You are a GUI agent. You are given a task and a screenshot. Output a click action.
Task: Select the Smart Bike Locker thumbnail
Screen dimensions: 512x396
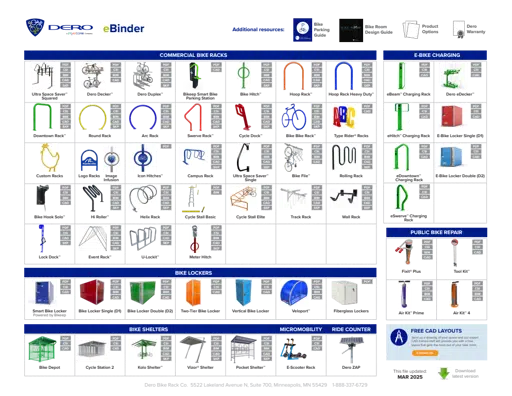(x=44, y=293)
